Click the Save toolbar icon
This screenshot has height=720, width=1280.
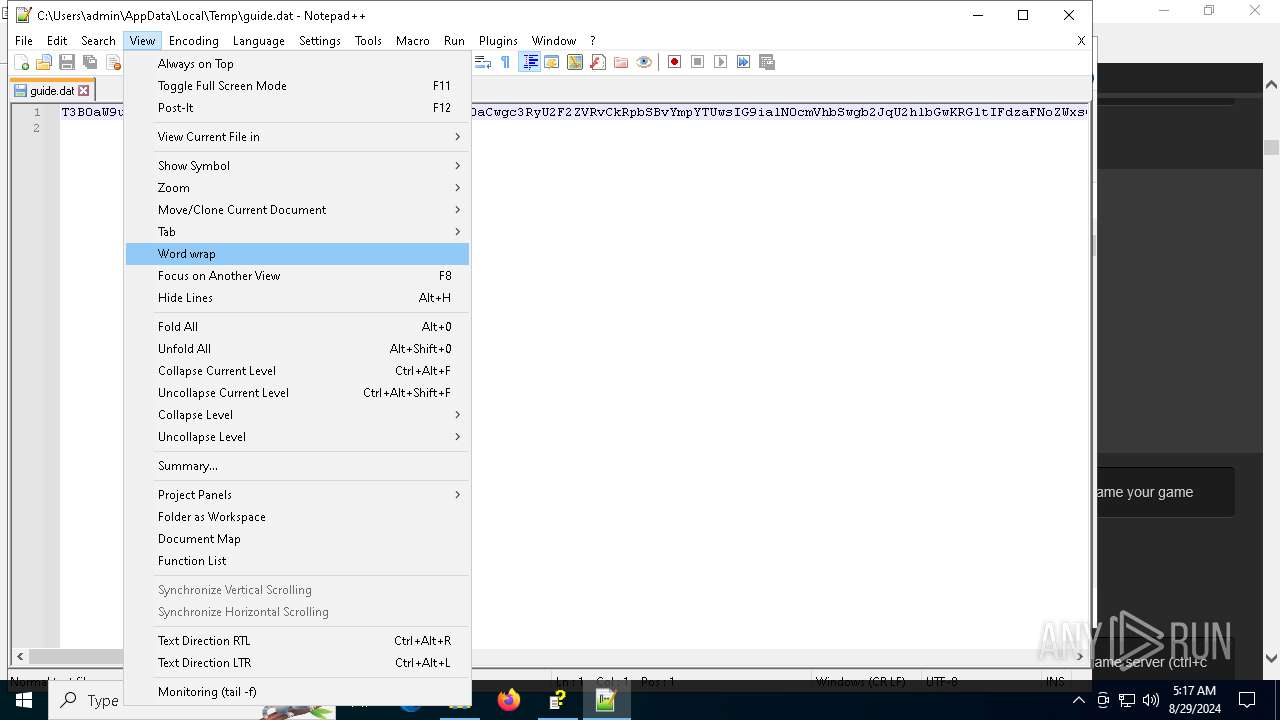(x=67, y=62)
